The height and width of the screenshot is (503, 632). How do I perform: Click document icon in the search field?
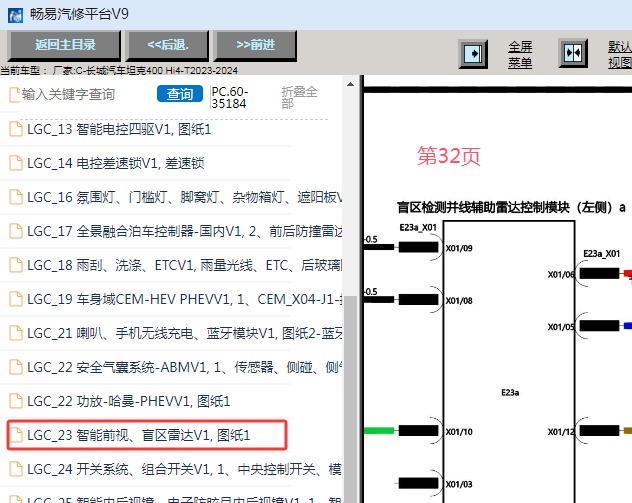[15, 94]
